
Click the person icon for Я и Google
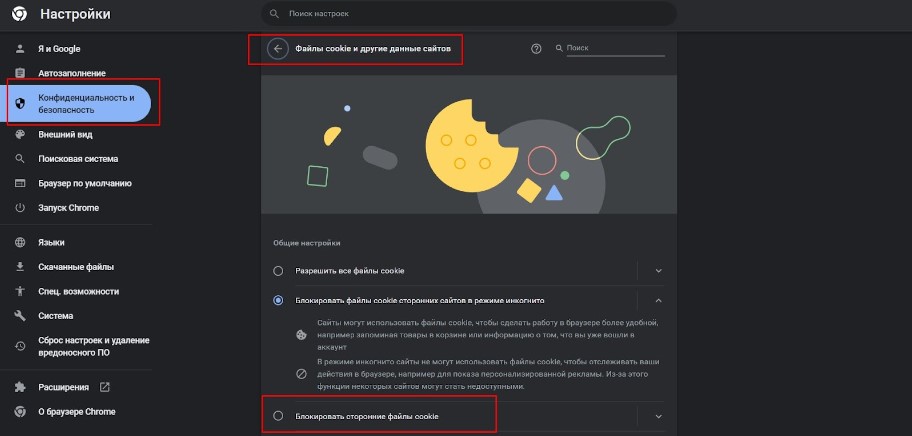point(20,49)
